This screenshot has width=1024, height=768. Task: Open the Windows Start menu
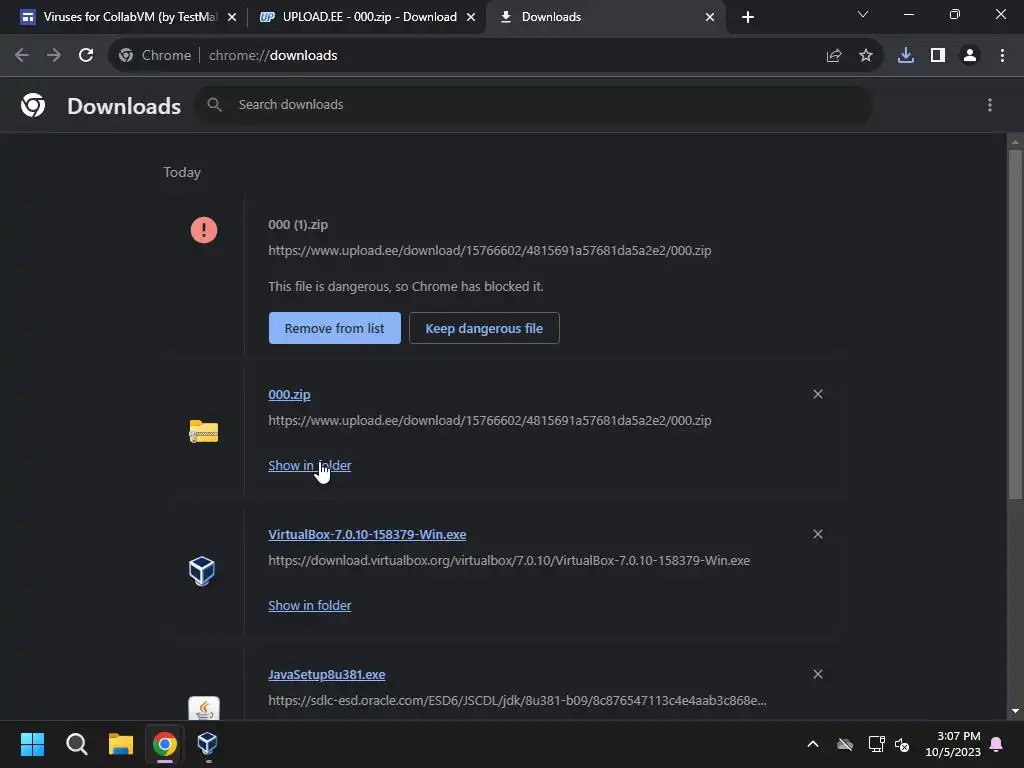[33, 744]
